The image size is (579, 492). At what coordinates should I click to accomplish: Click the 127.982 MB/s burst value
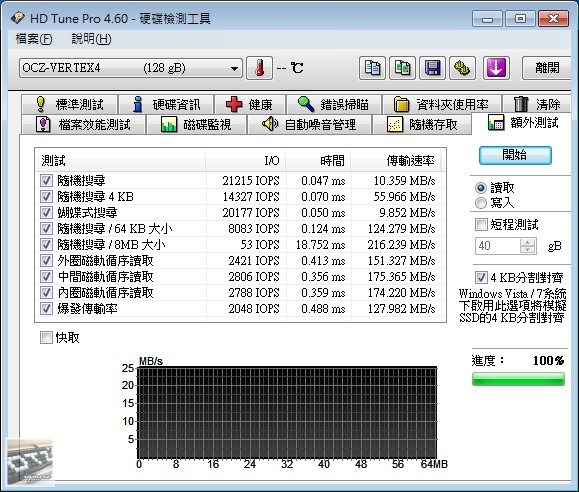(x=401, y=309)
